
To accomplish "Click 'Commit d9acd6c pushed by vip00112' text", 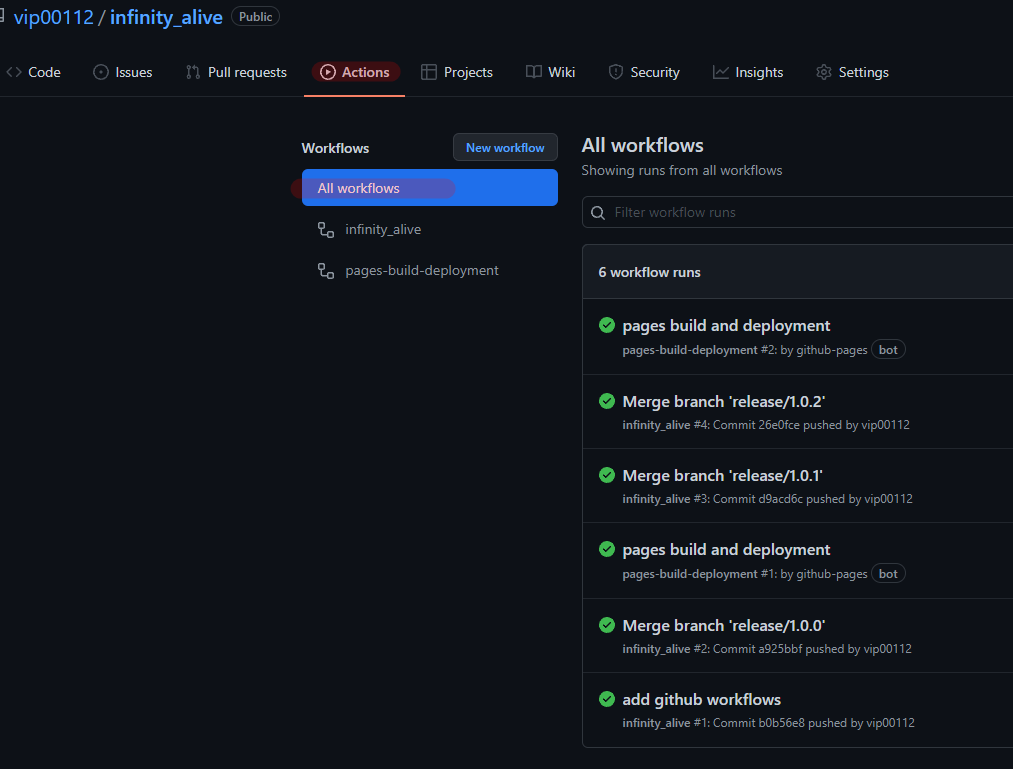I will [x=813, y=499].
